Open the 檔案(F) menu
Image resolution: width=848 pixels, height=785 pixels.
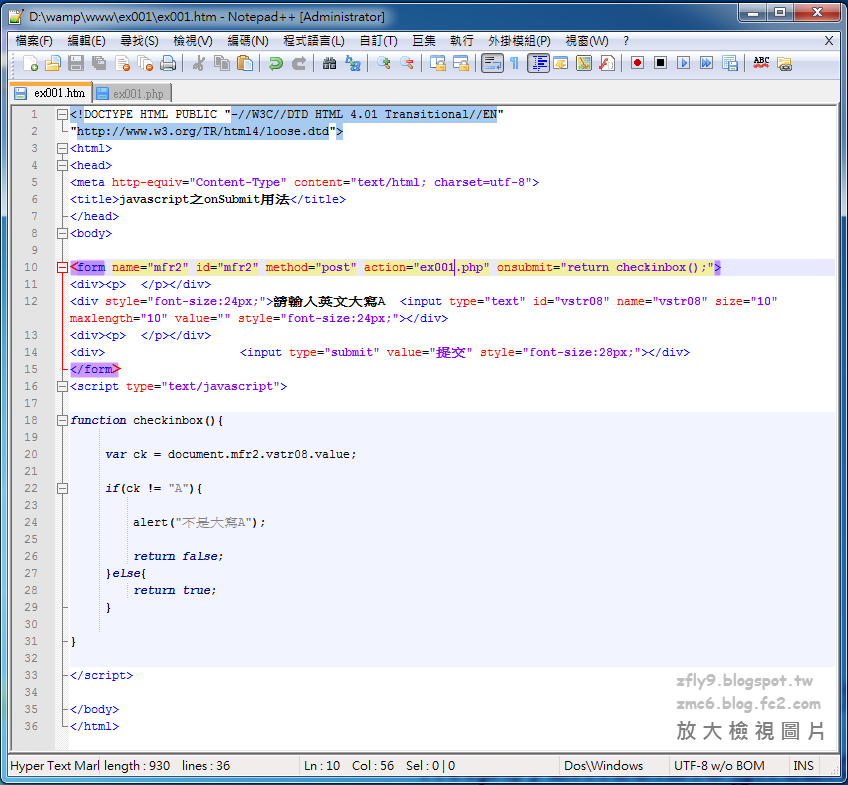click(34, 41)
